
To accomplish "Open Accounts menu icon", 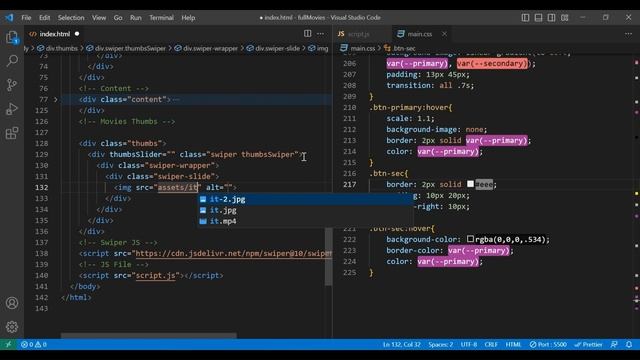I will [x=12, y=303].
